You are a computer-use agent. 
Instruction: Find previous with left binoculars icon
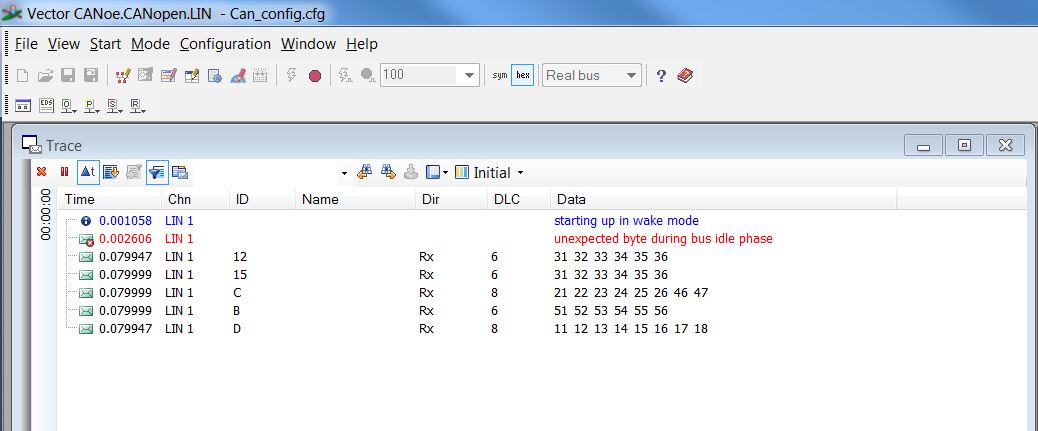[365, 172]
